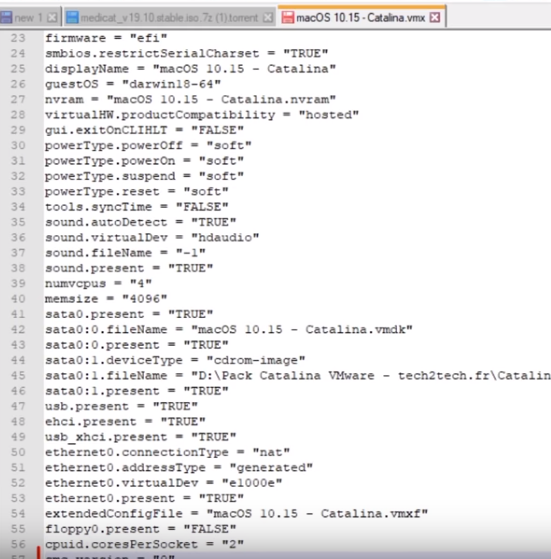The width and height of the screenshot is (551, 559).
Task: Click the cpuid.coresPerSocket = "2" line
Action: (x=144, y=544)
